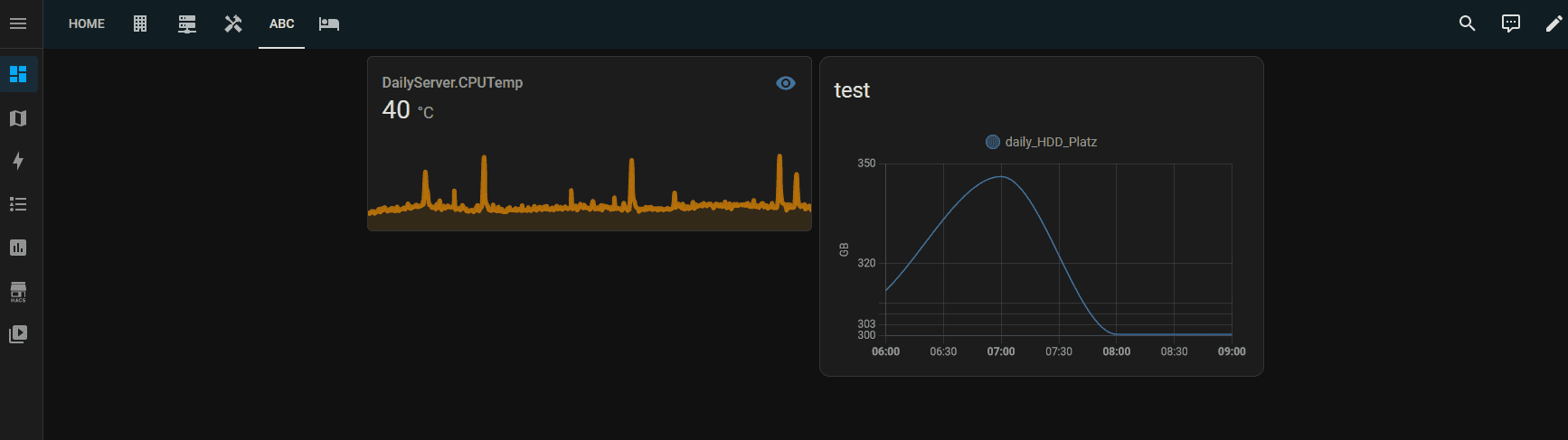
Task: Open the Logbook list icon in sidebar
Action: coord(18,204)
